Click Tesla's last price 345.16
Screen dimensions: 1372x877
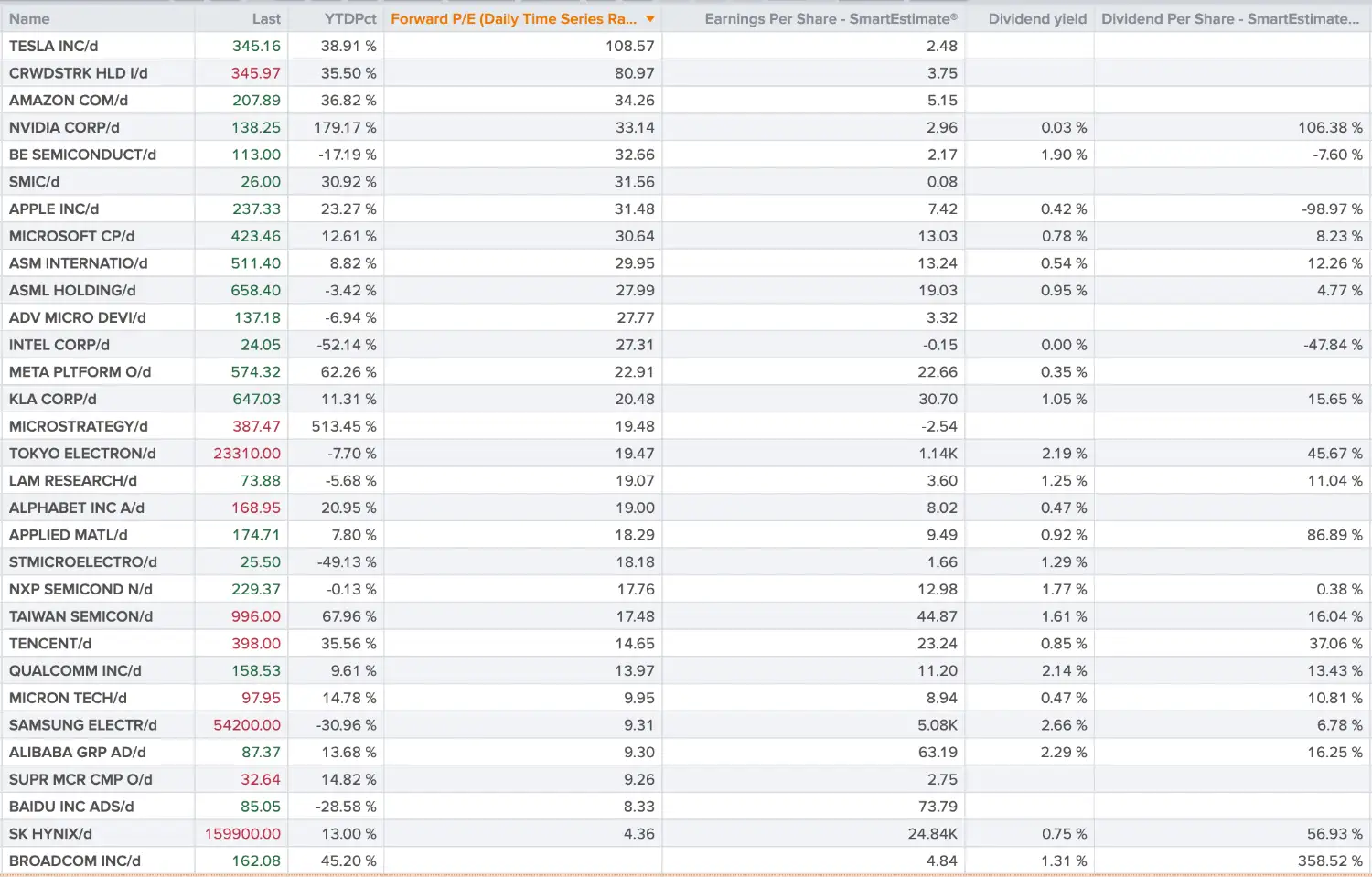(x=256, y=46)
